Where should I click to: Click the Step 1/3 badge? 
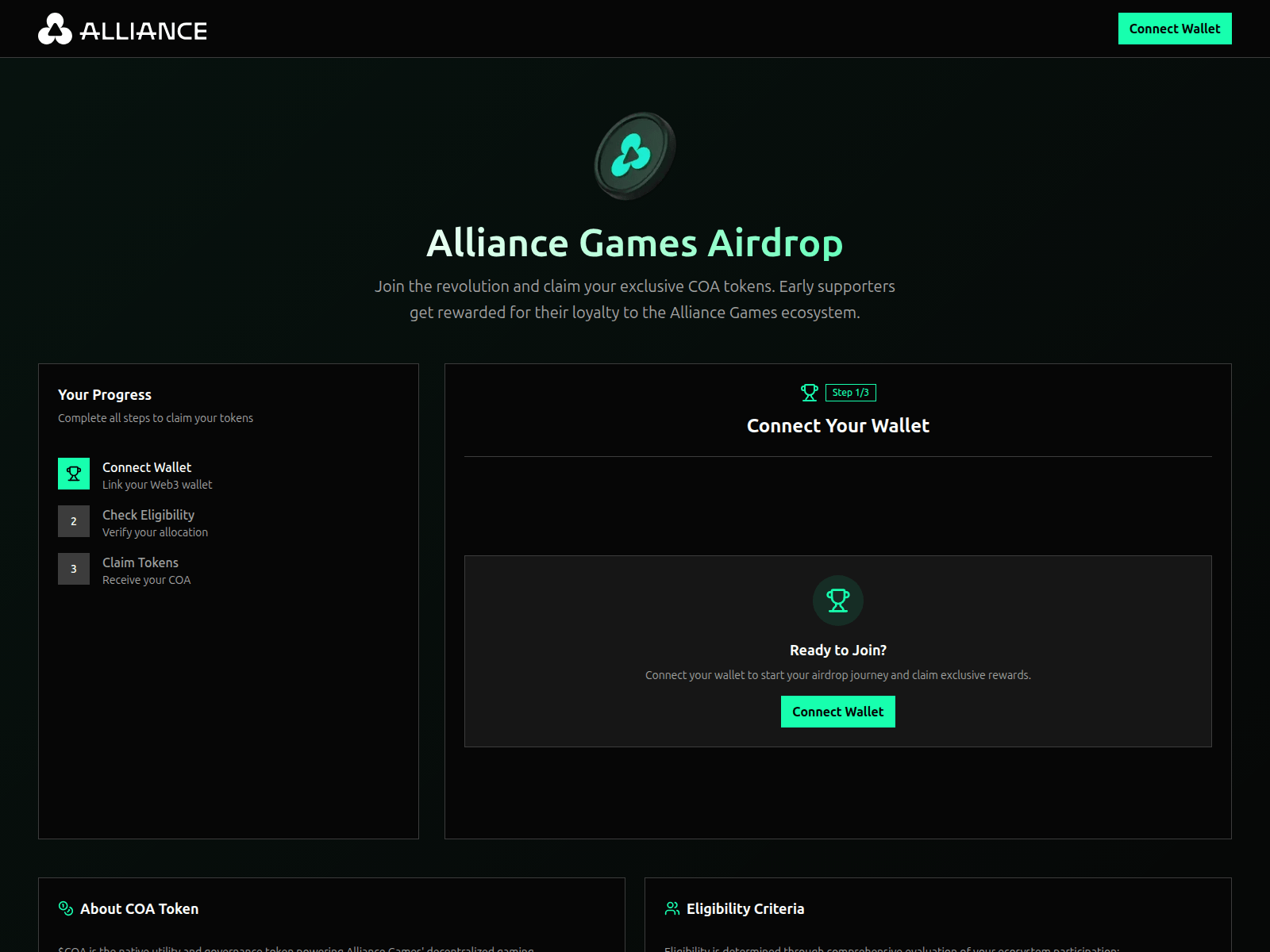(851, 393)
